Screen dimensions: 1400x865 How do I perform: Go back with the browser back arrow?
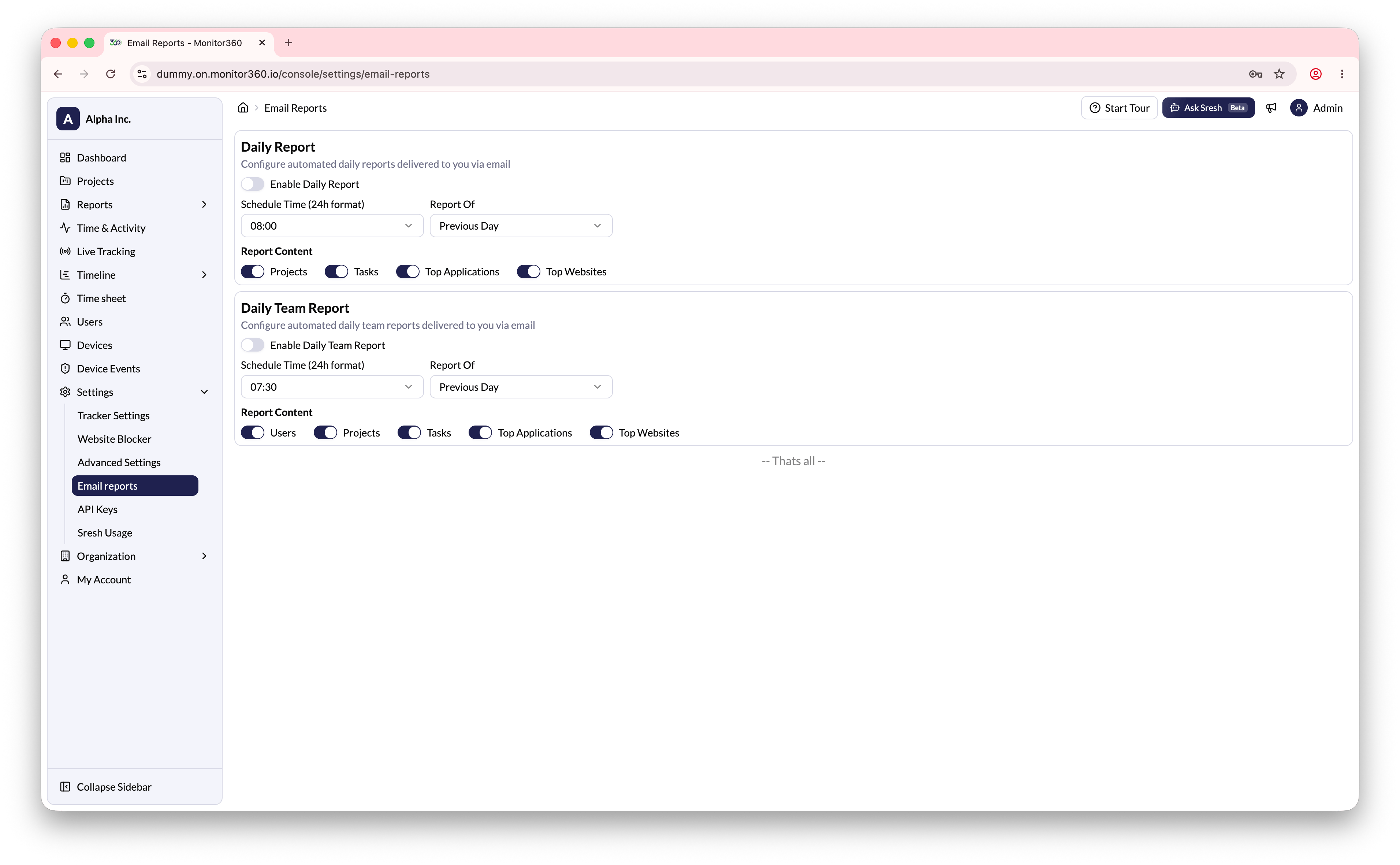point(58,74)
